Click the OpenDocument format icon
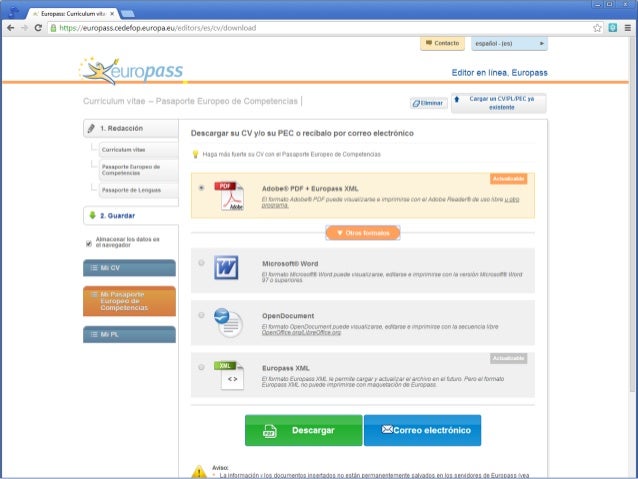The width and height of the screenshot is (638, 479). tap(228, 323)
